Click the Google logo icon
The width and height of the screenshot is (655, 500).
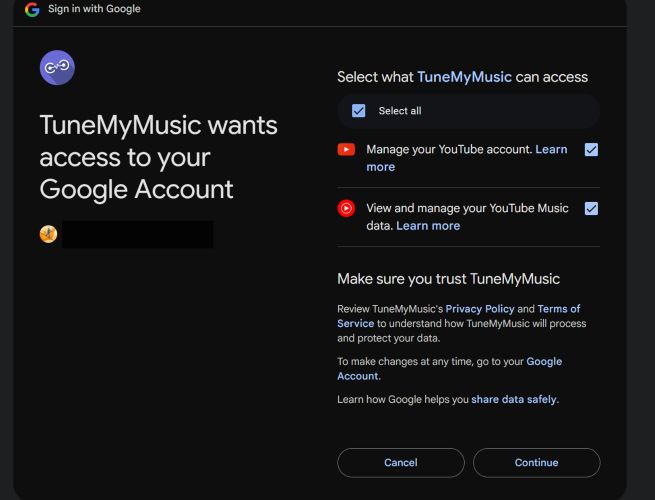32,9
